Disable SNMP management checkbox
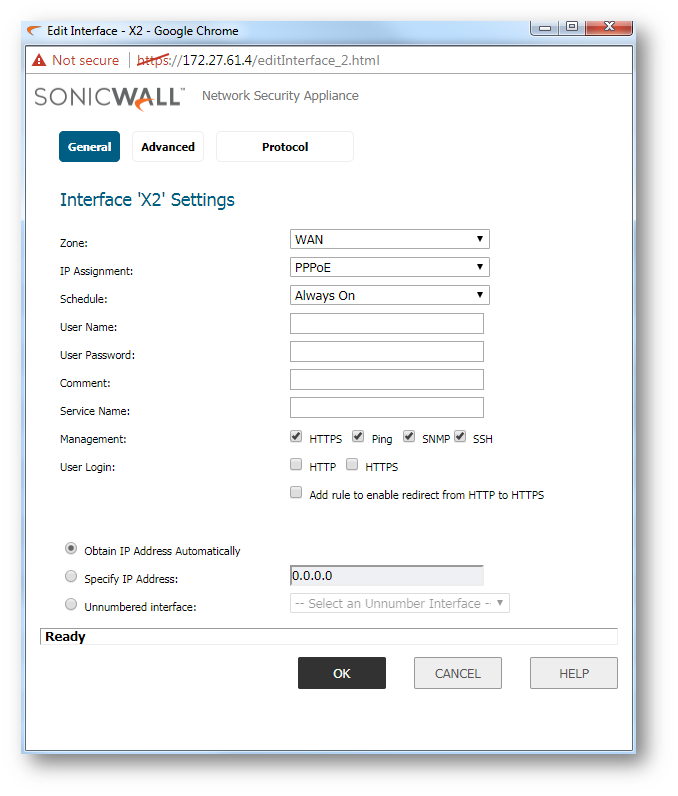The height and width of the screenshot is (796, 678). [x=409, y=437]
